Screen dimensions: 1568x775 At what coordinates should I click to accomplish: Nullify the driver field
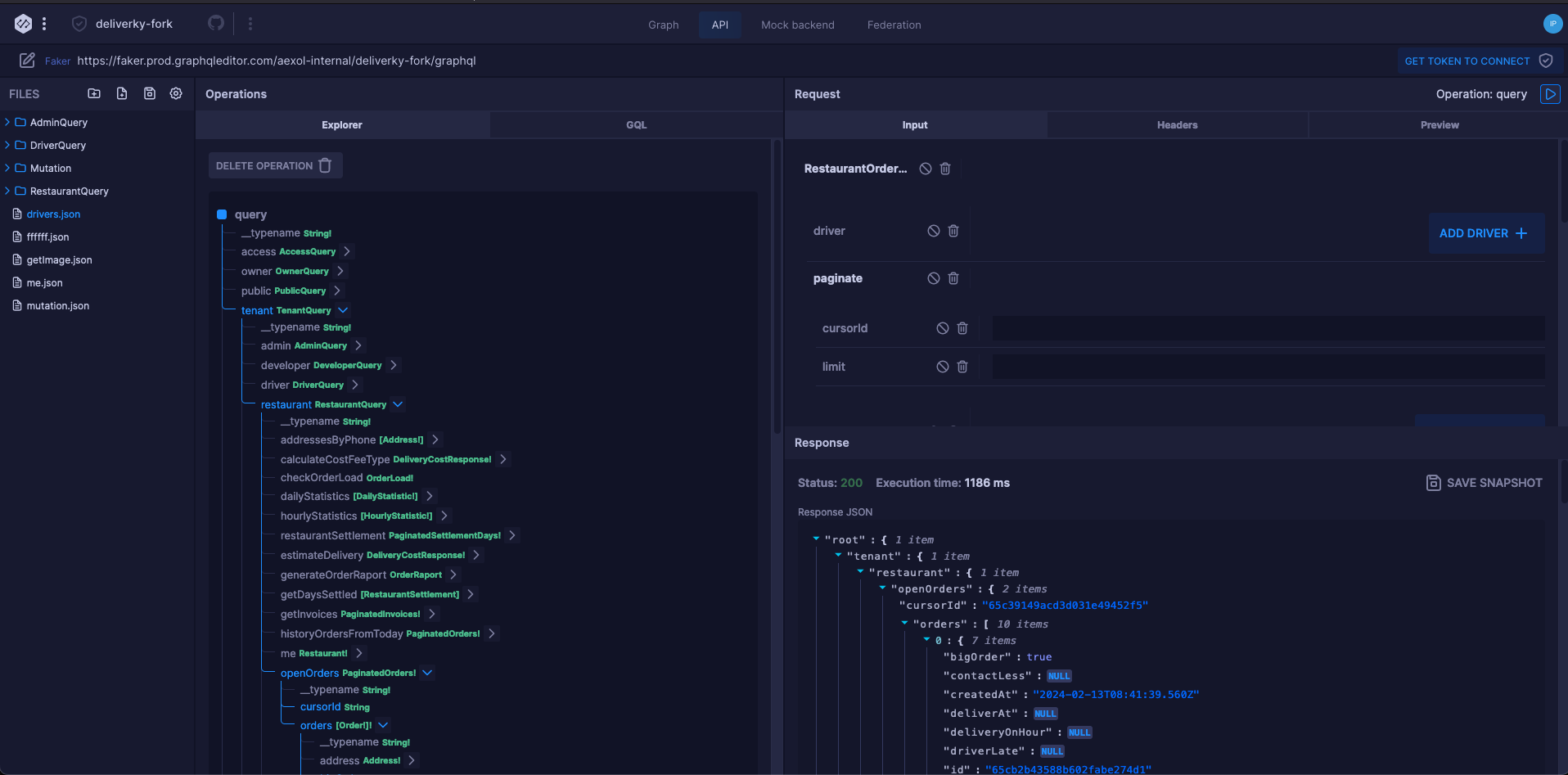coord(934,231)
